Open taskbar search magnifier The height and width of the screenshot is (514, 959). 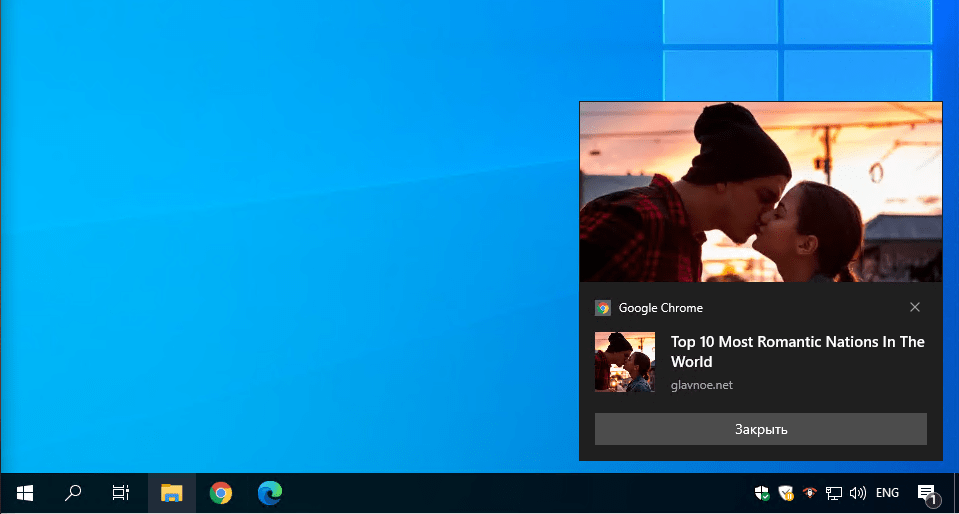point(73,492)
